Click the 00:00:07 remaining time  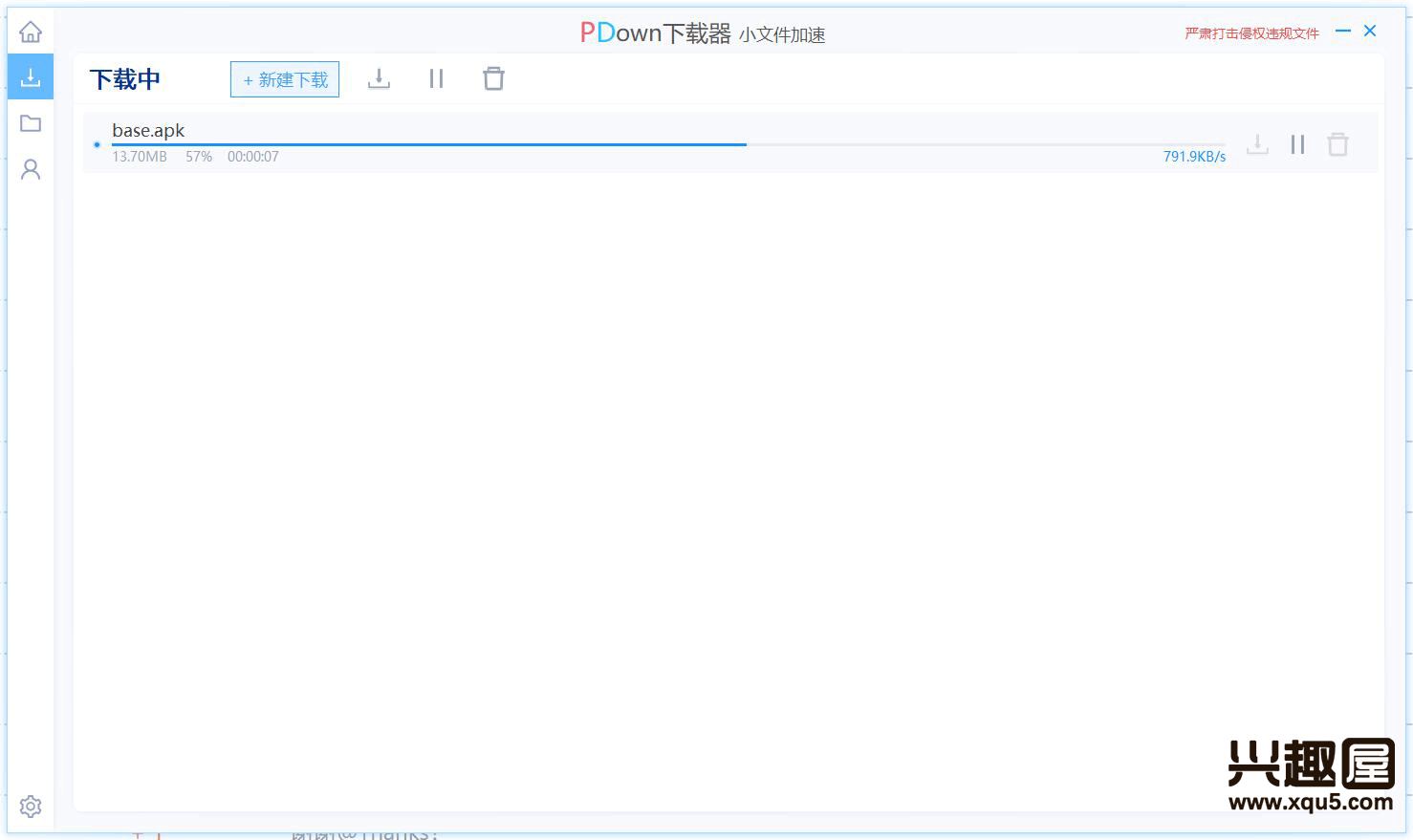[253, 157]
